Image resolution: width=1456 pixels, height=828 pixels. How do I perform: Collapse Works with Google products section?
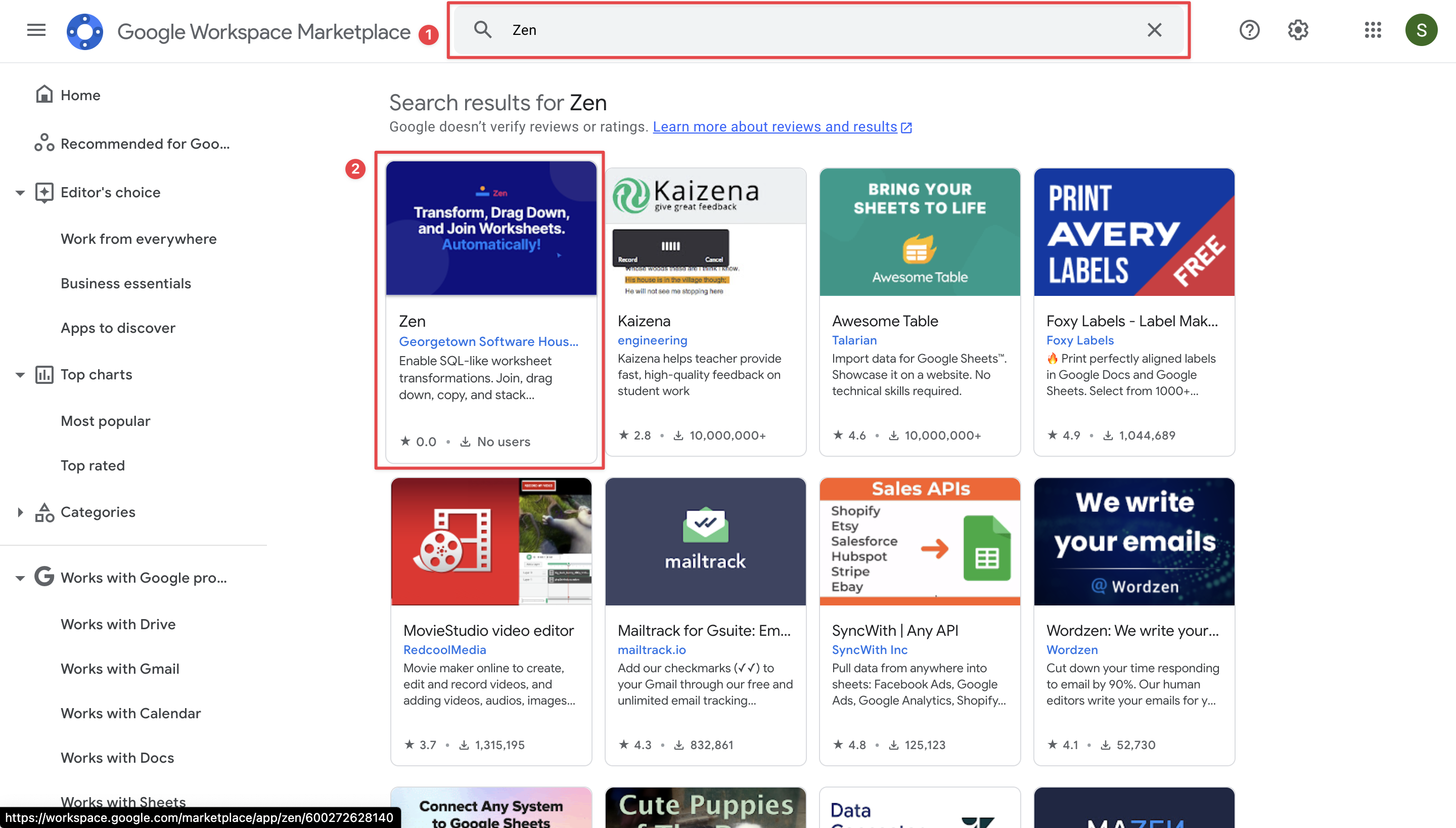[20, 578]
